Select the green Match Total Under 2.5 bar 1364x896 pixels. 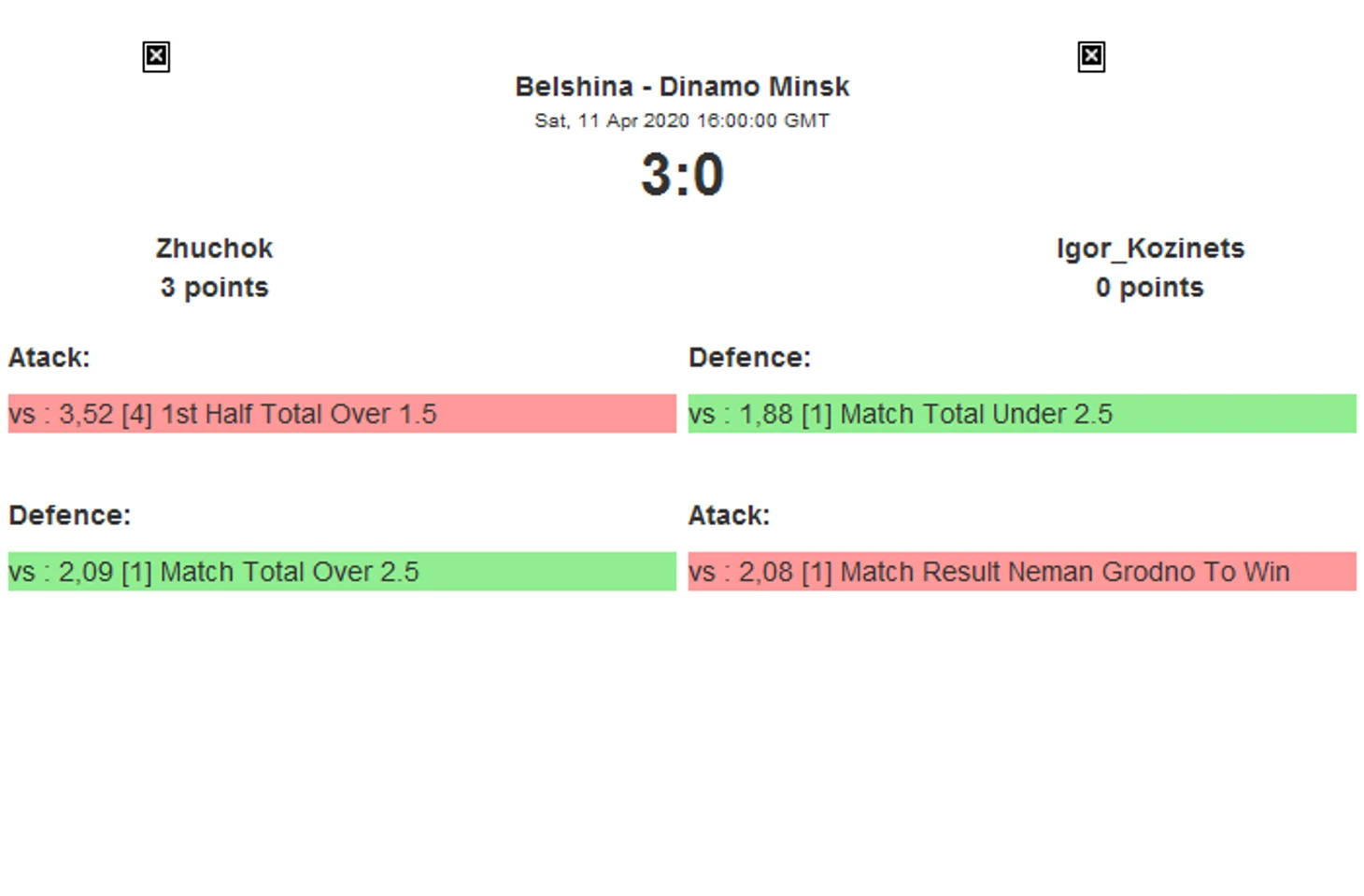(x=1022, y=414)
